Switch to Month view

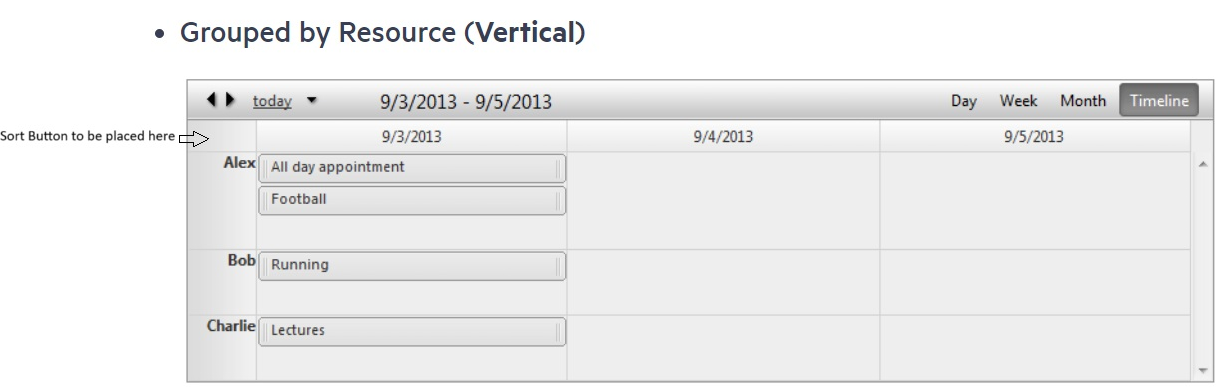tap(1083, 101)
